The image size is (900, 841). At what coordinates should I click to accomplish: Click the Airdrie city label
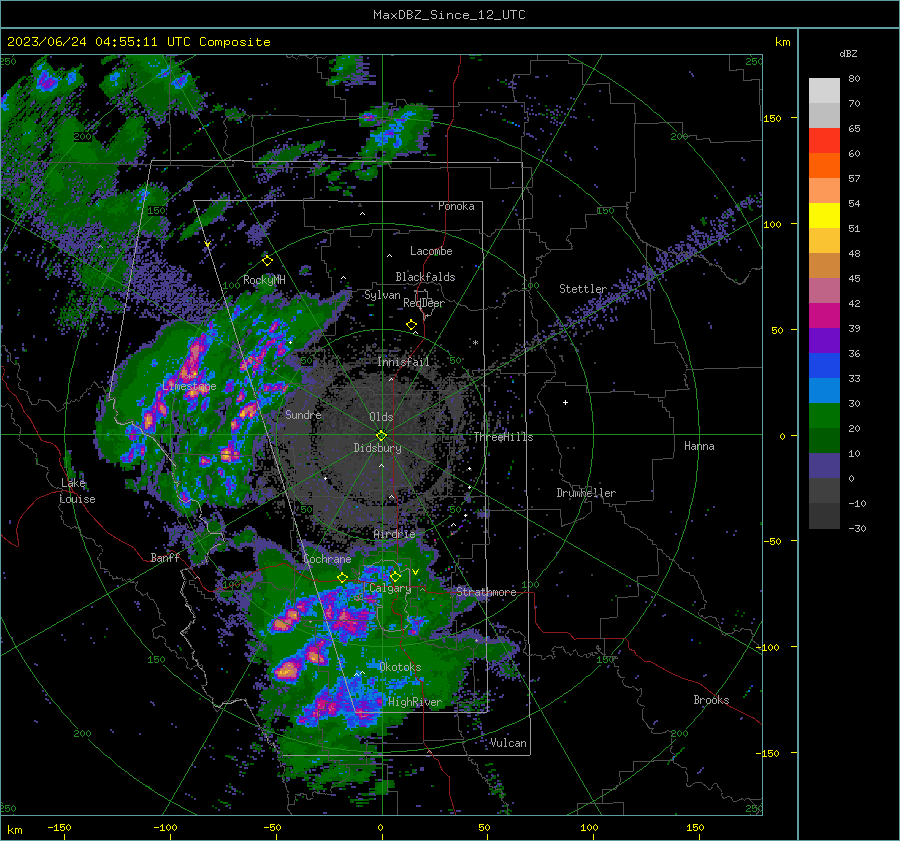tap(394, 534)
